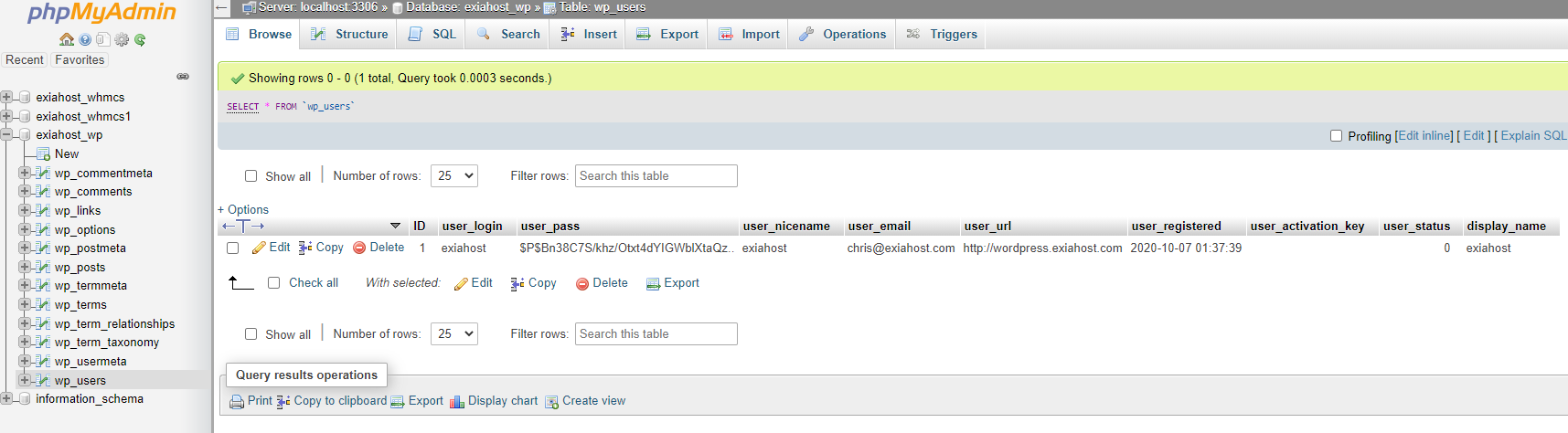The width and height of the screenshot is (1568, 433).
Task: Open column options triangle dropdown in header
Action: [x=395, y=226]
